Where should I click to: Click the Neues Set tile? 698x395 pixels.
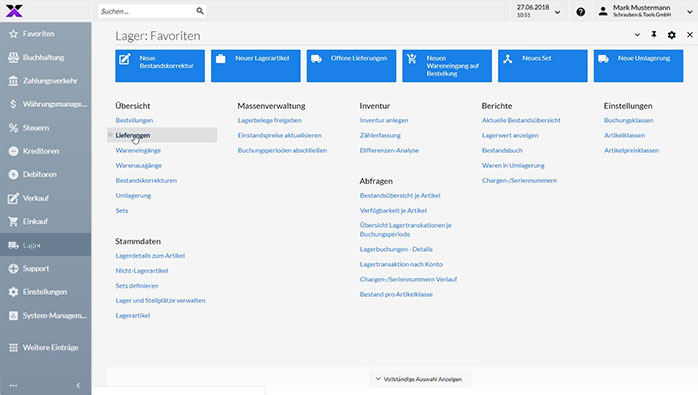click(x=543, y=66)
